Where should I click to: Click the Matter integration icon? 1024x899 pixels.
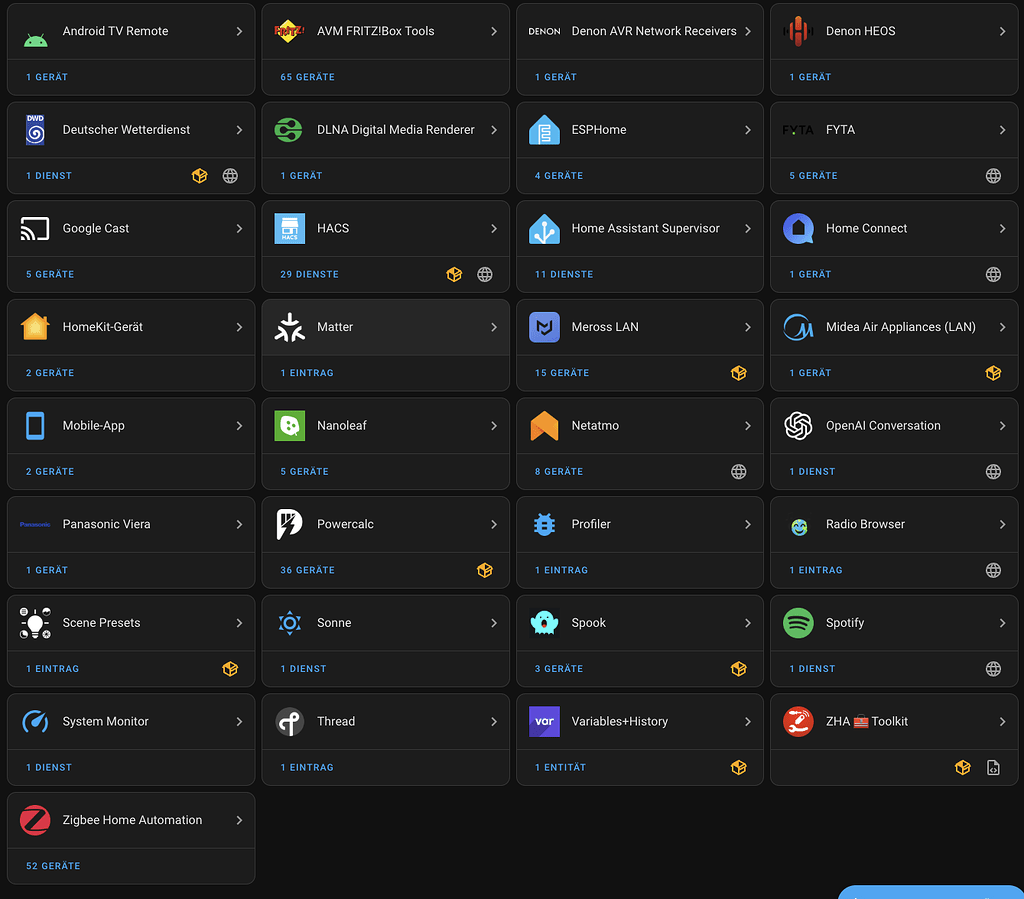pyautogui.click(x=289, y=326)
